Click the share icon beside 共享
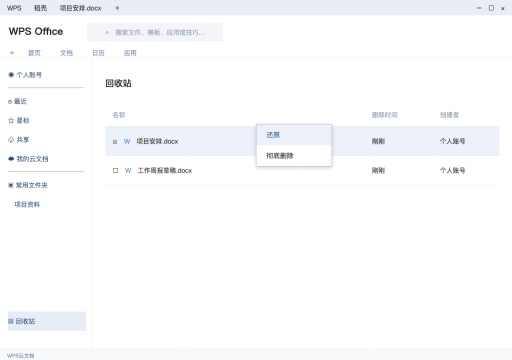The width and height of the screenshot is (512, 360). pyautogui.click(x=11, y=140)
